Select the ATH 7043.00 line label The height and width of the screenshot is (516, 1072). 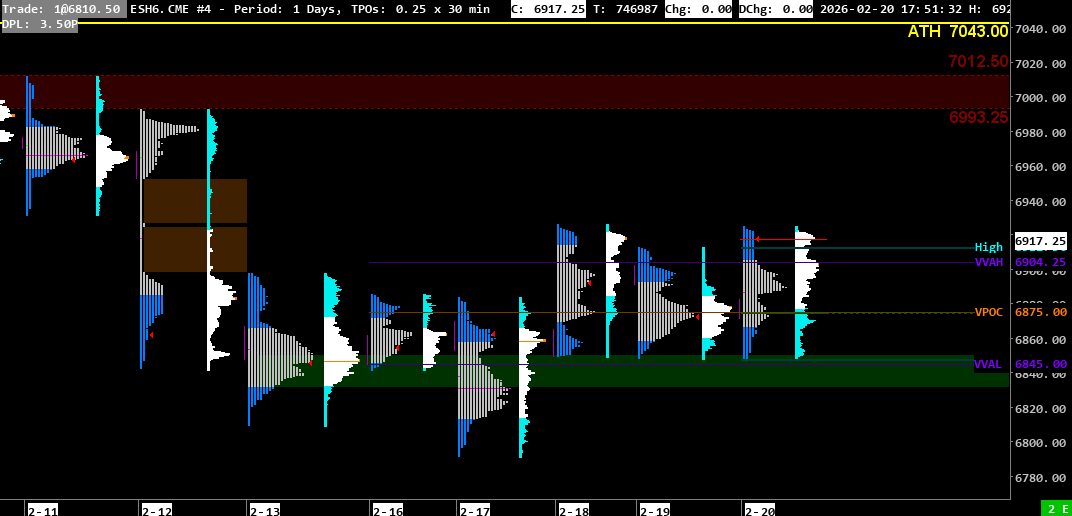tap(957, 32)
